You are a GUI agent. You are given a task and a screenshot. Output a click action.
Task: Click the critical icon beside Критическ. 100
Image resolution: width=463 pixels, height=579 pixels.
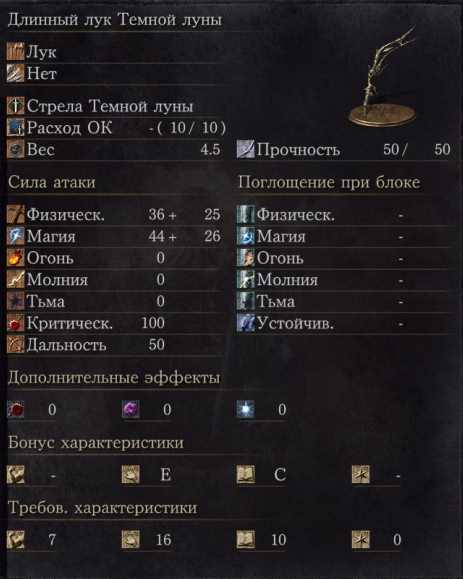[x=16, y=323]
